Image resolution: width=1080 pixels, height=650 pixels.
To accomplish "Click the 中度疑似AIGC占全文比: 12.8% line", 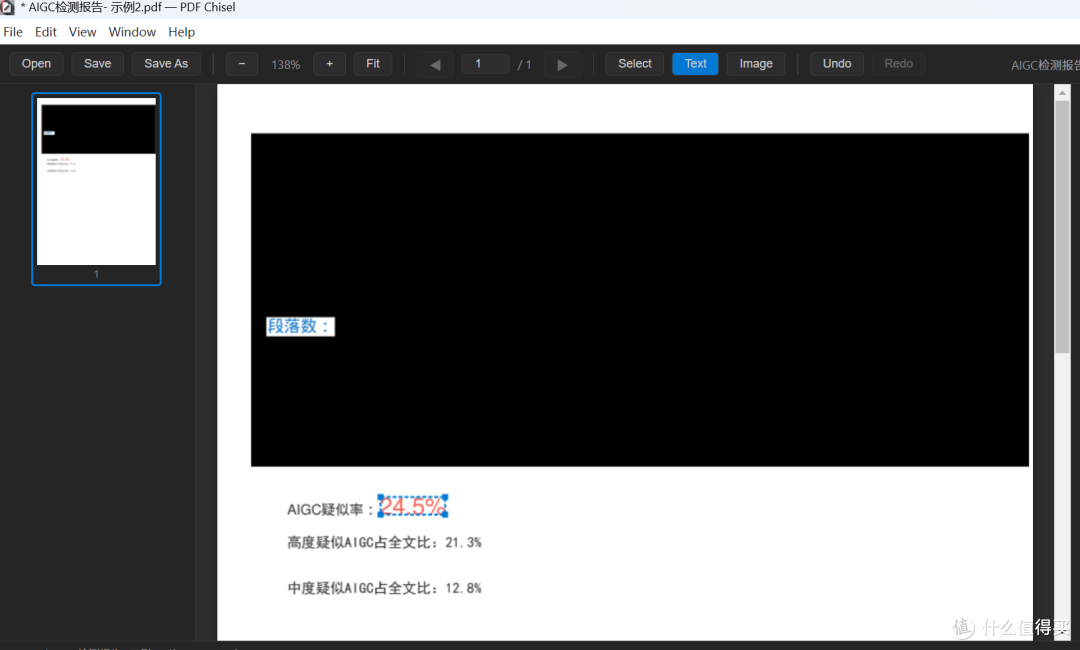I will point(384,588).
